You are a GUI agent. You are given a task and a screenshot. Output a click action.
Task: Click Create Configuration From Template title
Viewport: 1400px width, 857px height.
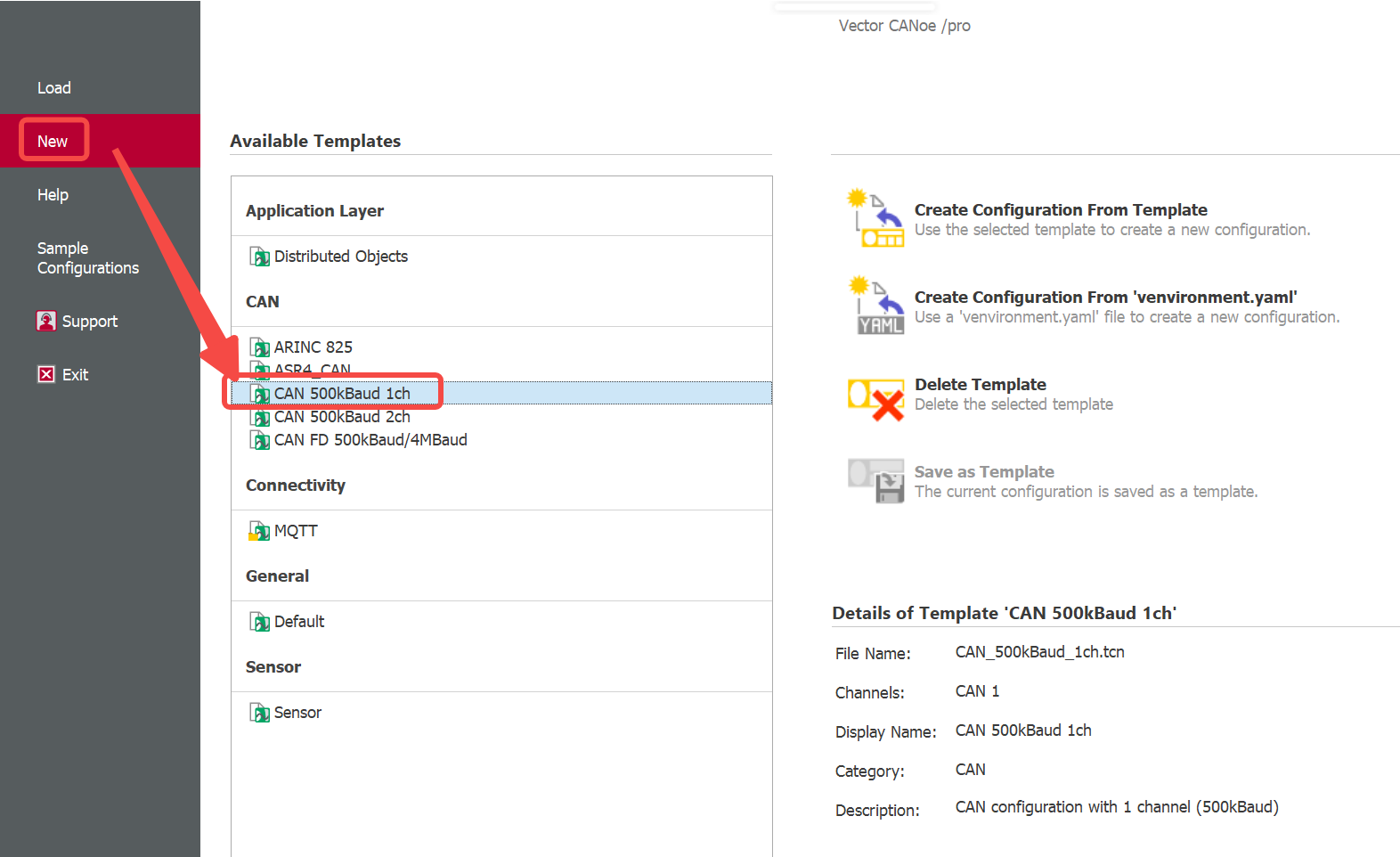(x=1061, y=210)
